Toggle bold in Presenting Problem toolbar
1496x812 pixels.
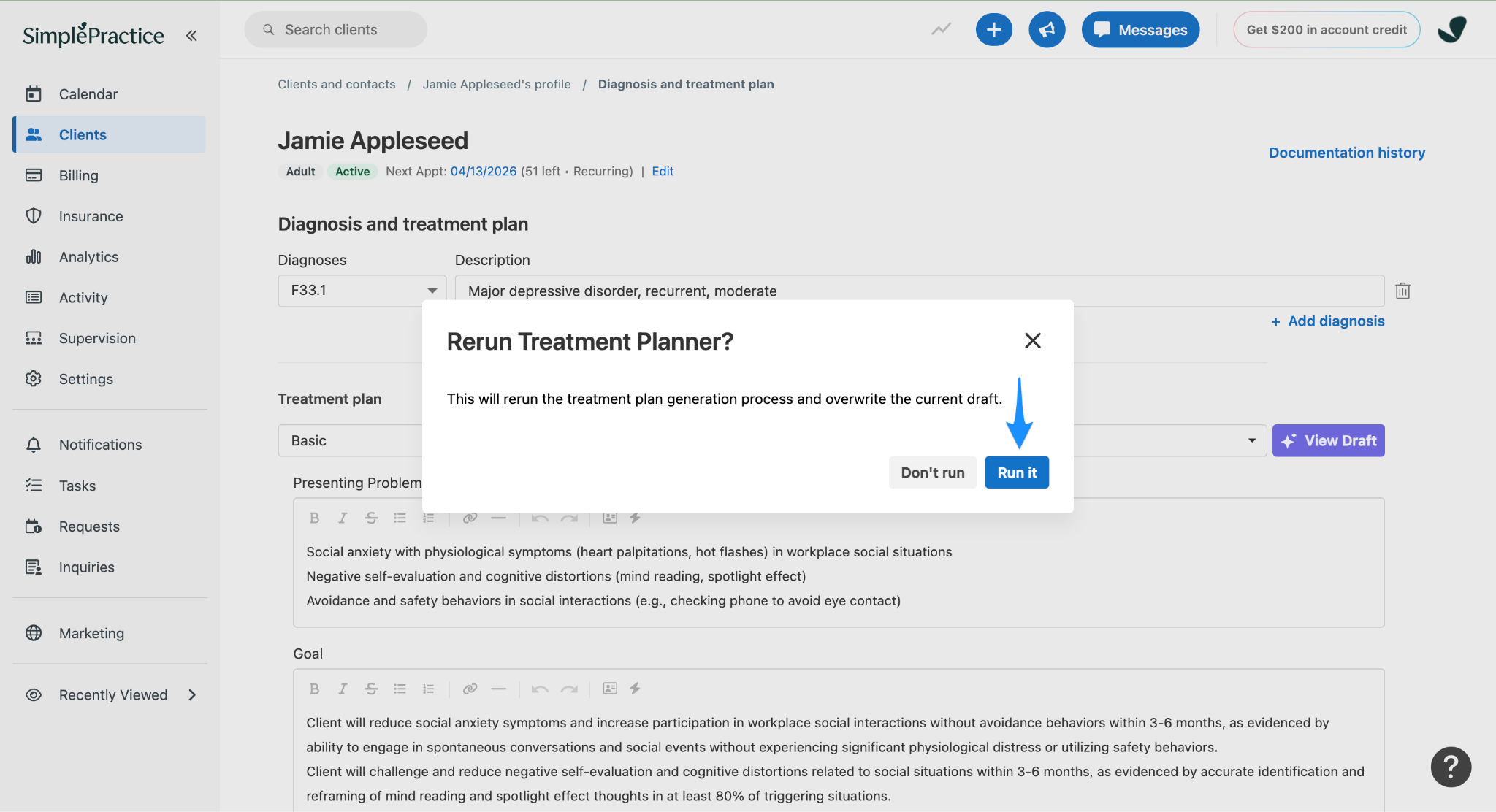(314, 518)
